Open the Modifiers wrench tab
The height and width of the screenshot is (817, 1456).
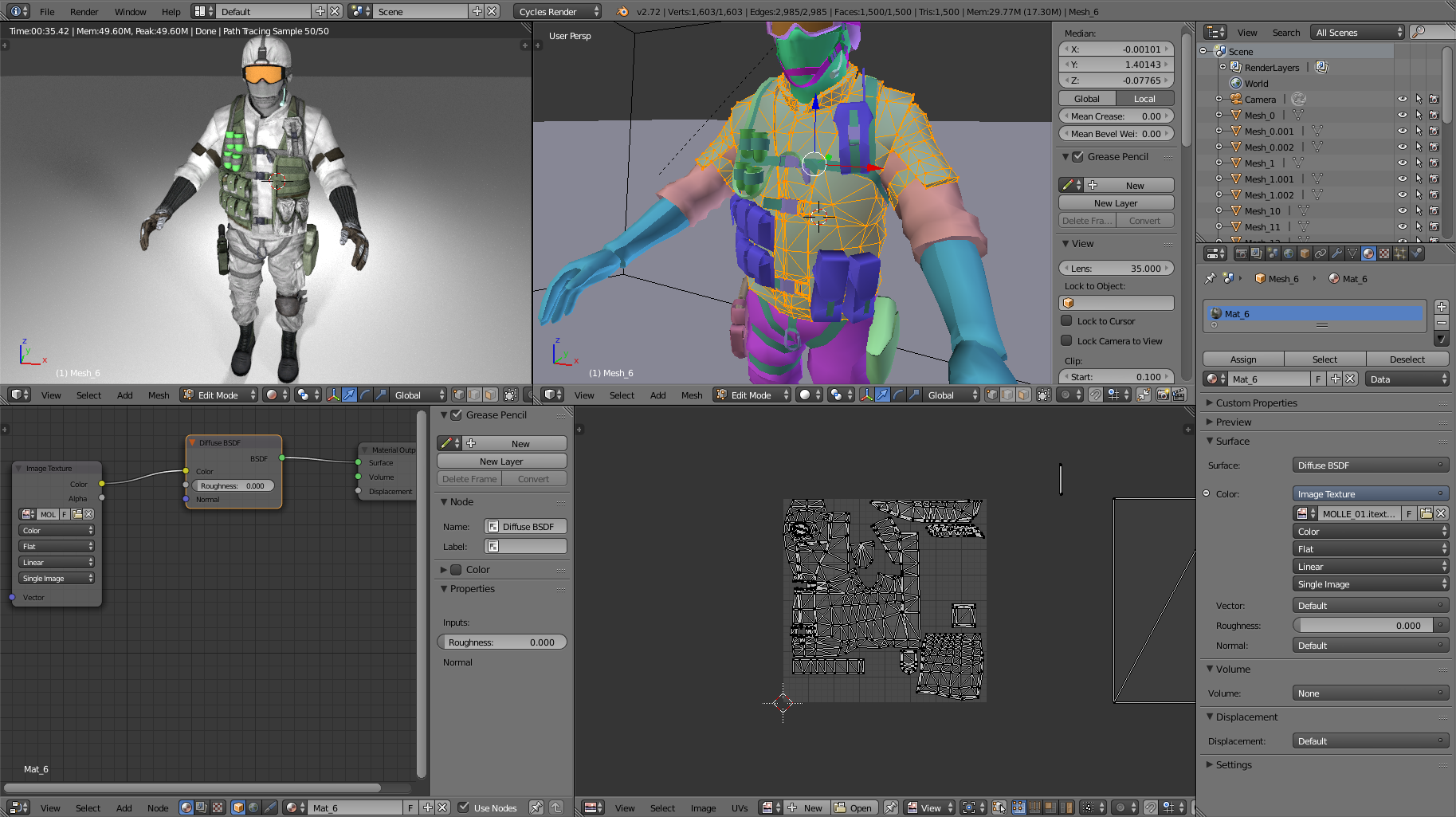1336,253
